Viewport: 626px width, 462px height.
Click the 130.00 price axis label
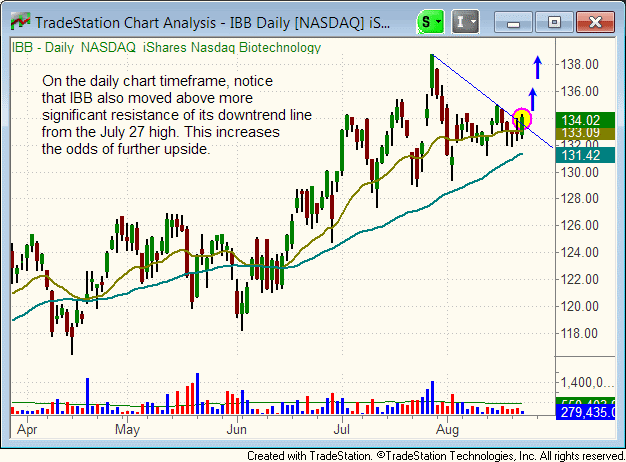580,173
